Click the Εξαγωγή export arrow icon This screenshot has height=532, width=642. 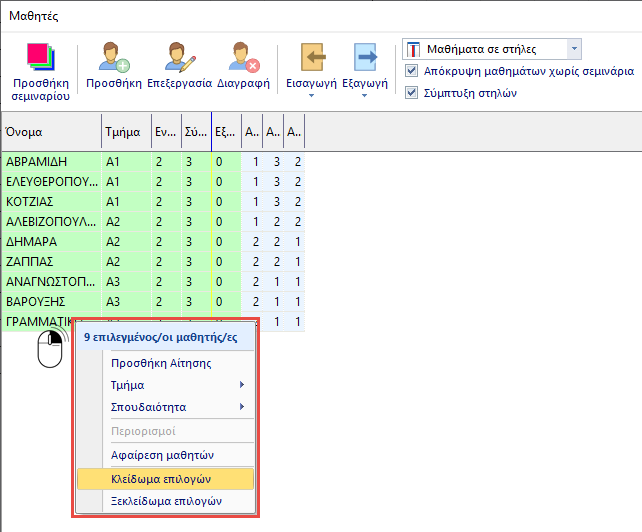click(x=365, y=58)
